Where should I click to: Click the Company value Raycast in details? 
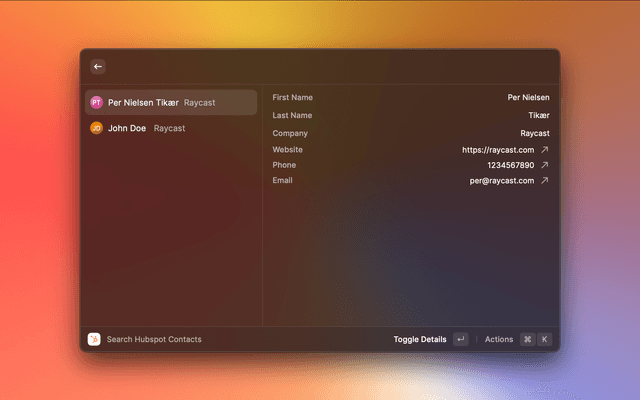pyautogui.click(x=534, y=133)
